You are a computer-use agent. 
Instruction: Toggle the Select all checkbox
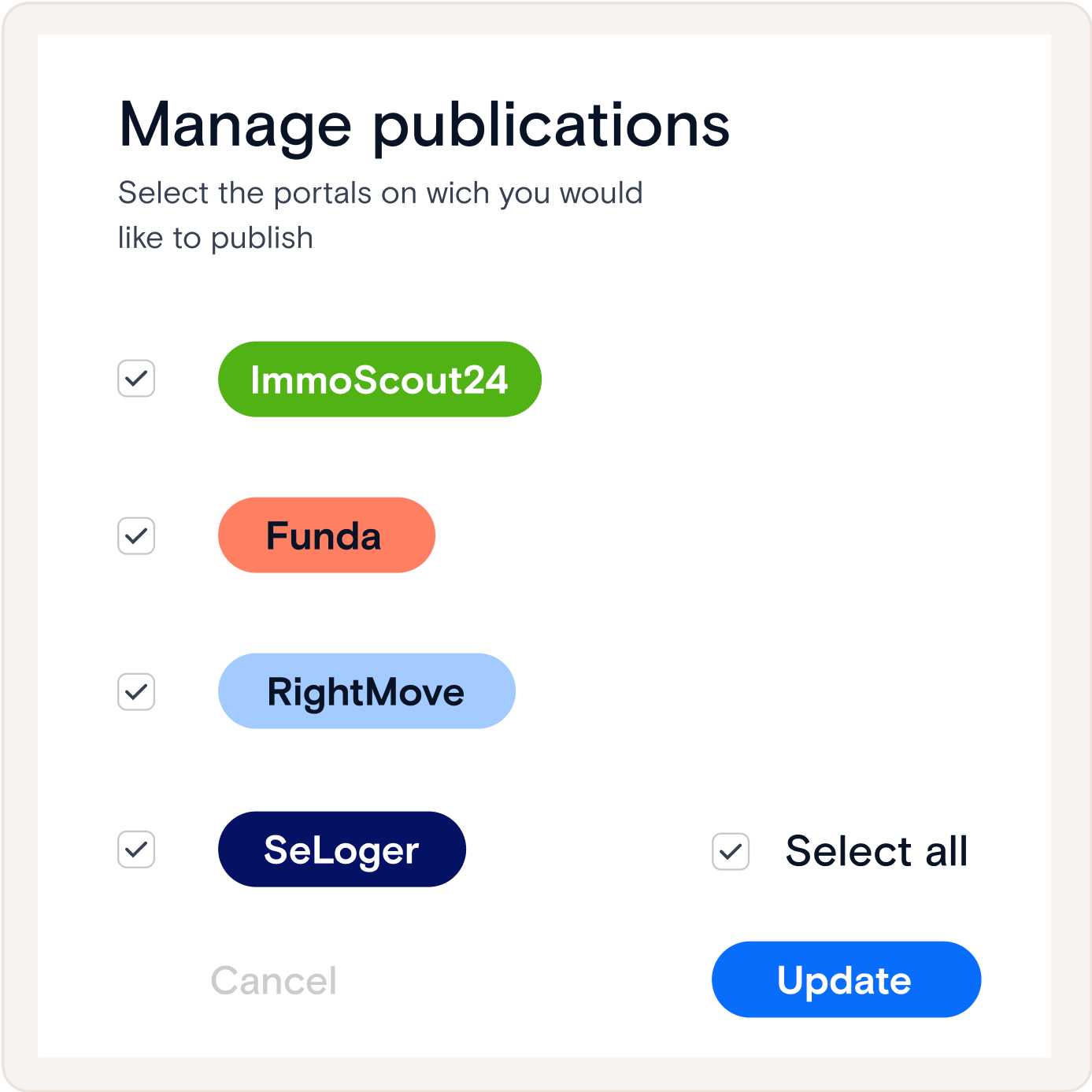(x=731, y=851)
